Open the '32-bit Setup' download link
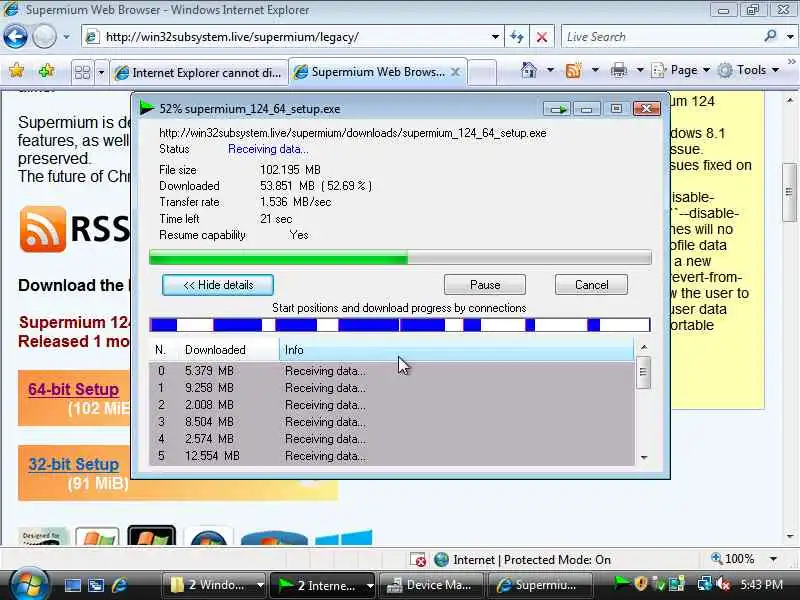This screenshot has width=800, height=600. click(x=73, y=464)
